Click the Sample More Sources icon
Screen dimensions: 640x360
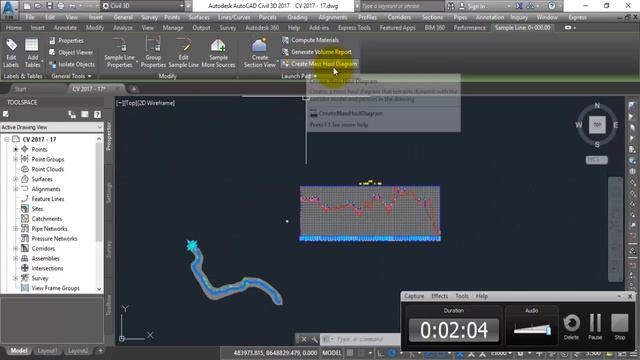pos(218,53)
